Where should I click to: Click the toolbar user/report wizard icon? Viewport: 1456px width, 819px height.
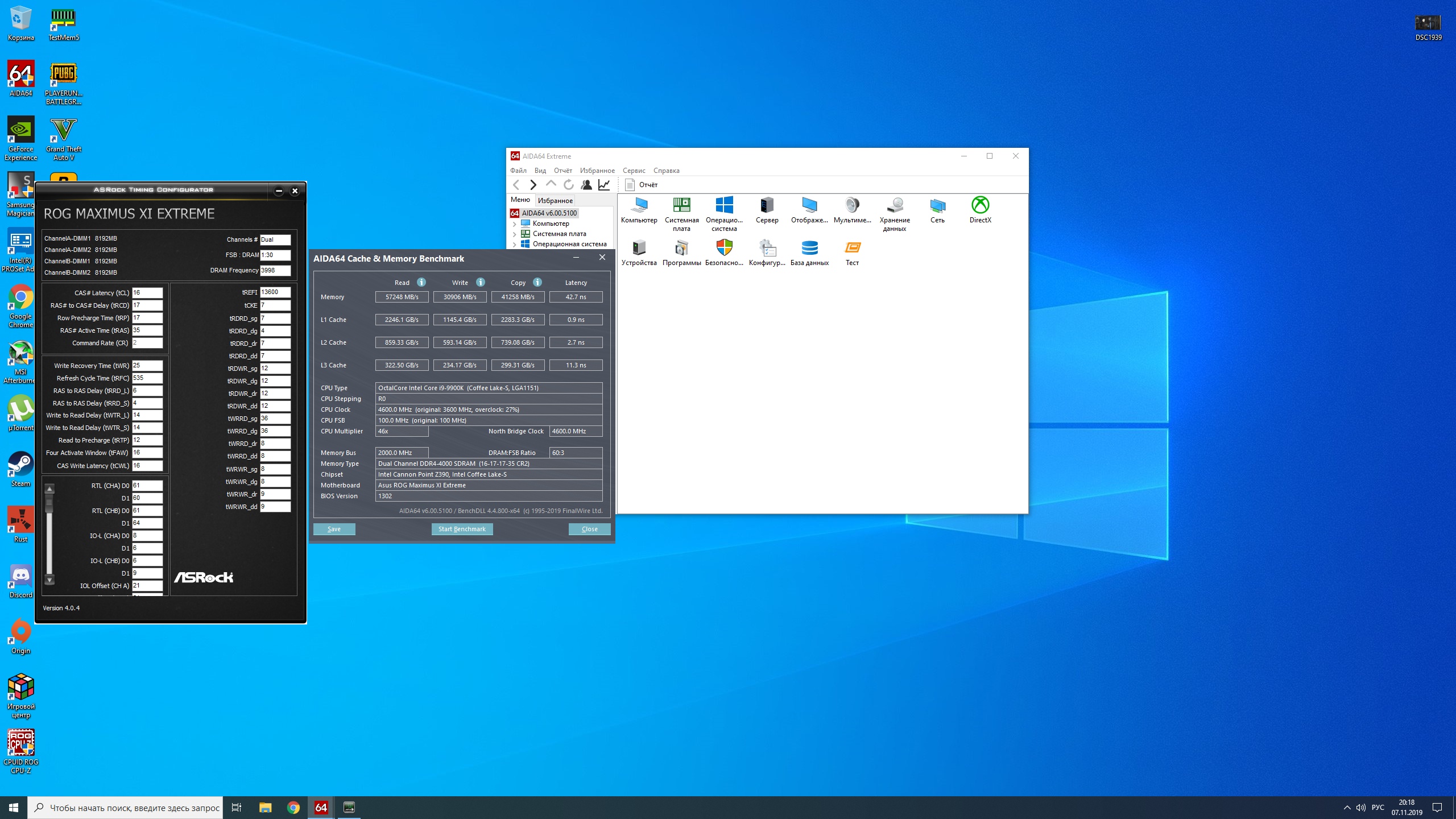tap(586, 184)
